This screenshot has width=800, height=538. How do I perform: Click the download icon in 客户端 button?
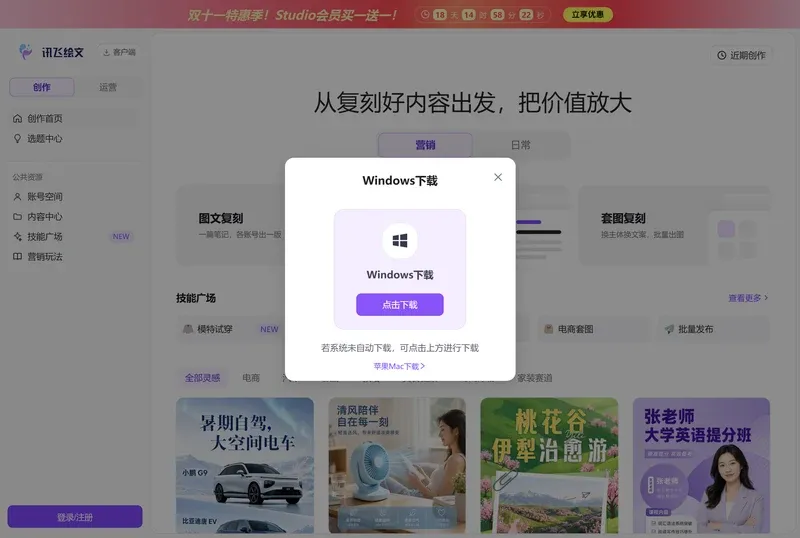coord(106,52)
